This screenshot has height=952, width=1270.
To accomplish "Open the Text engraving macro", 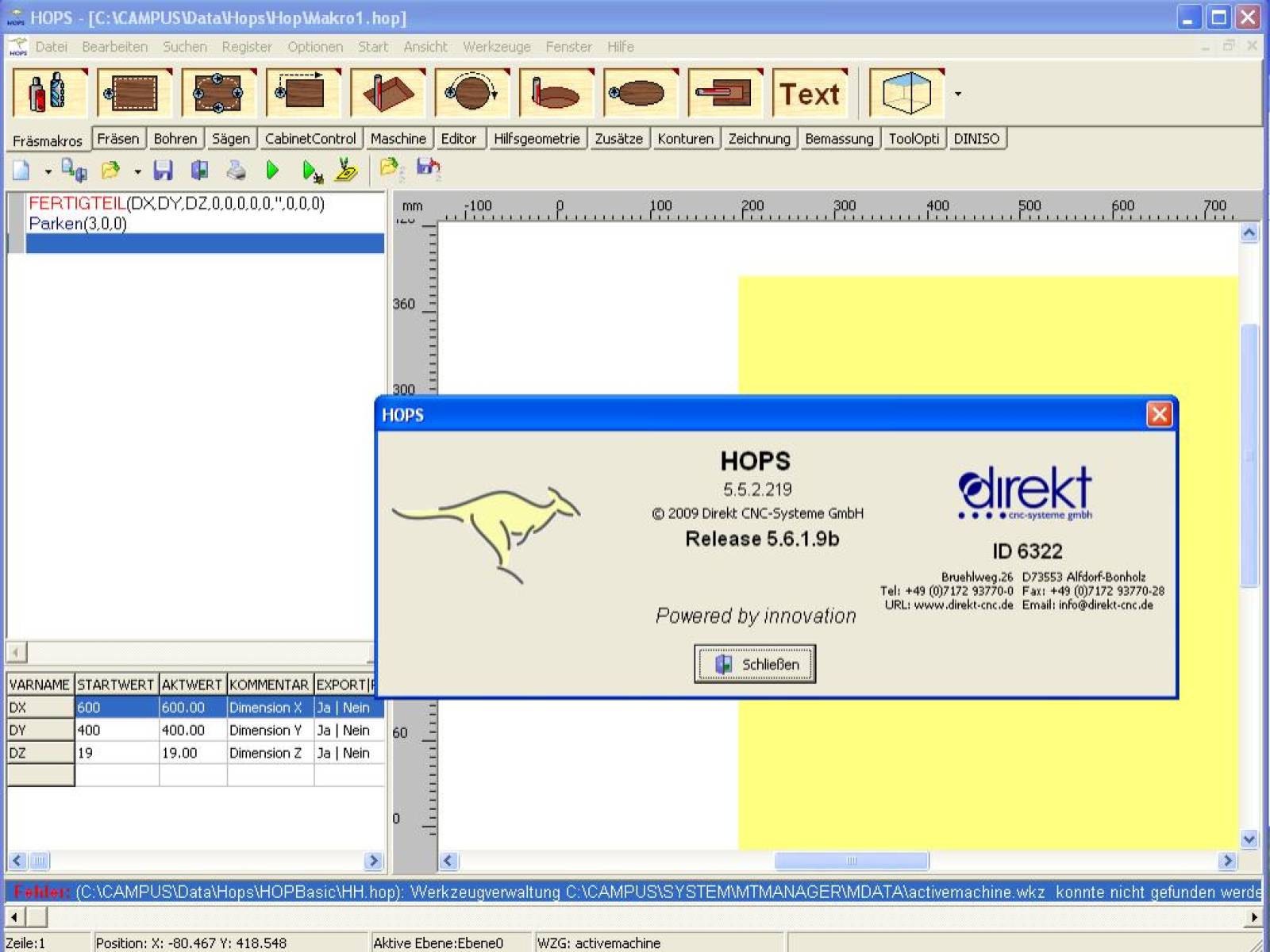I will 810,93.
